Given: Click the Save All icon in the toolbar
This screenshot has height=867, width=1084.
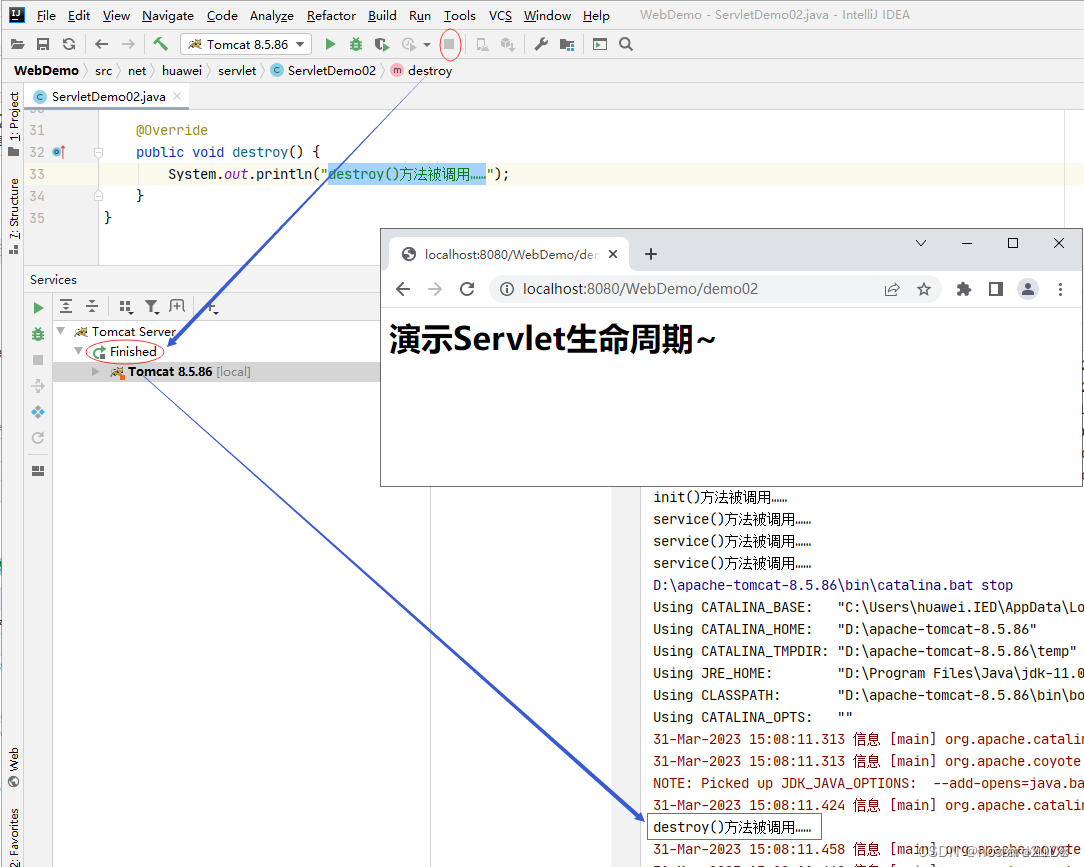Looking at the screenshot, I should 43,44.
